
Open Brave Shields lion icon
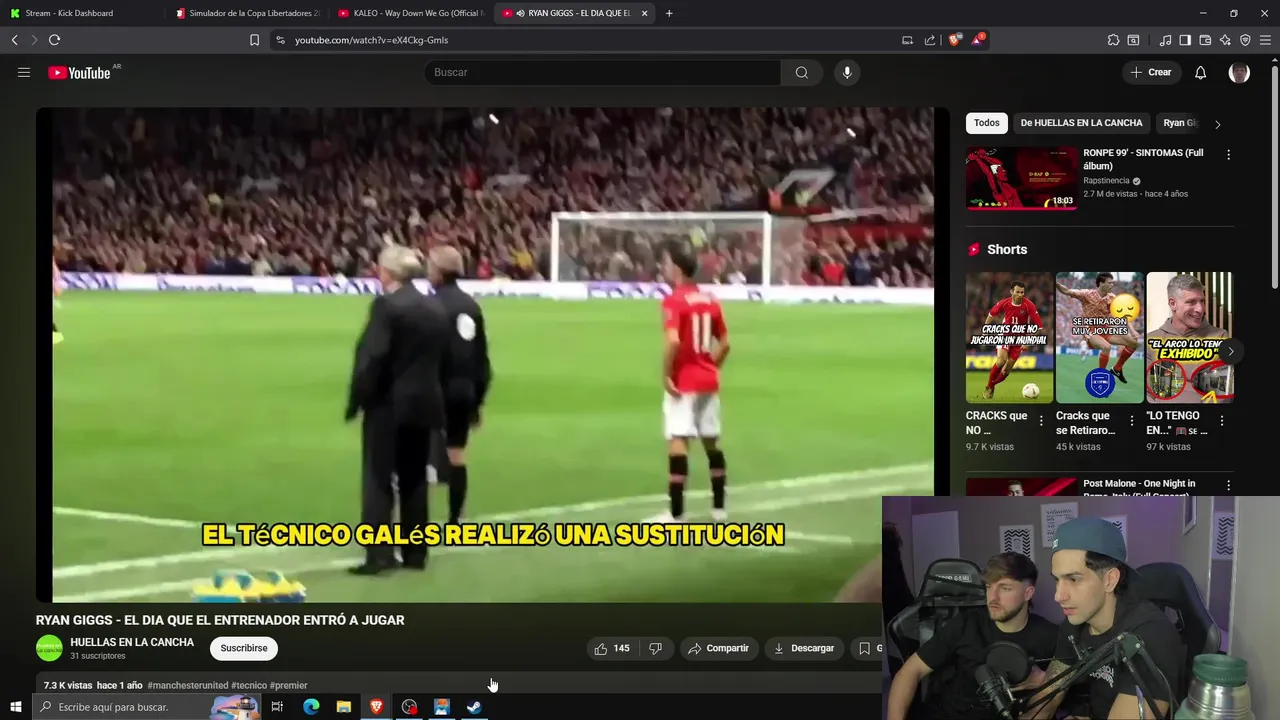coord(954,40)
